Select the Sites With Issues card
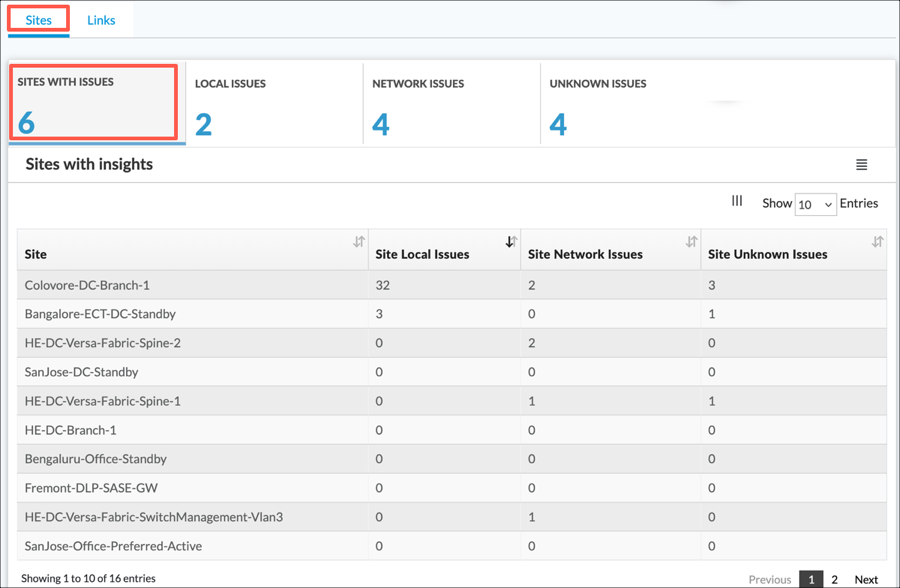 point(95,103)
